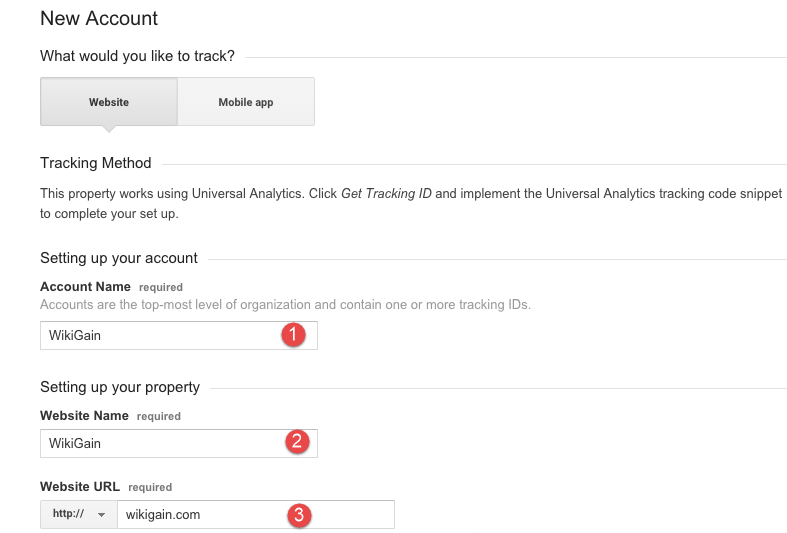Image resolution: width=787 pixels, height=533 pixels.
Task: Click the 'Accounts are the top-most level' description
Action: [x=285, y=305]
